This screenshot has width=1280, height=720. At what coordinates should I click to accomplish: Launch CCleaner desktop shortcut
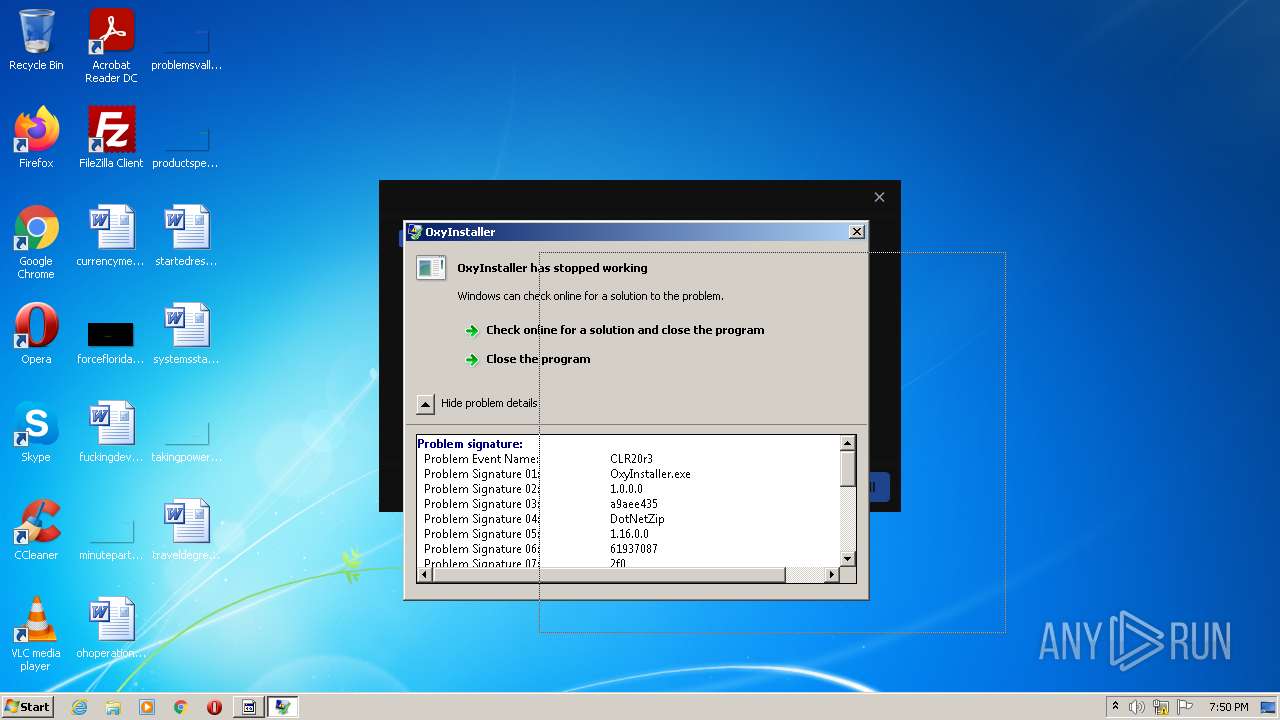(36, 530)
